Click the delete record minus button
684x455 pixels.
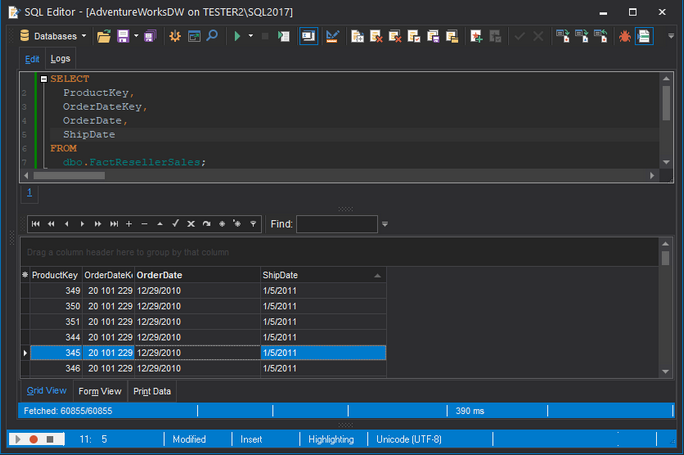pyautogui.click(x=145, y=224)
